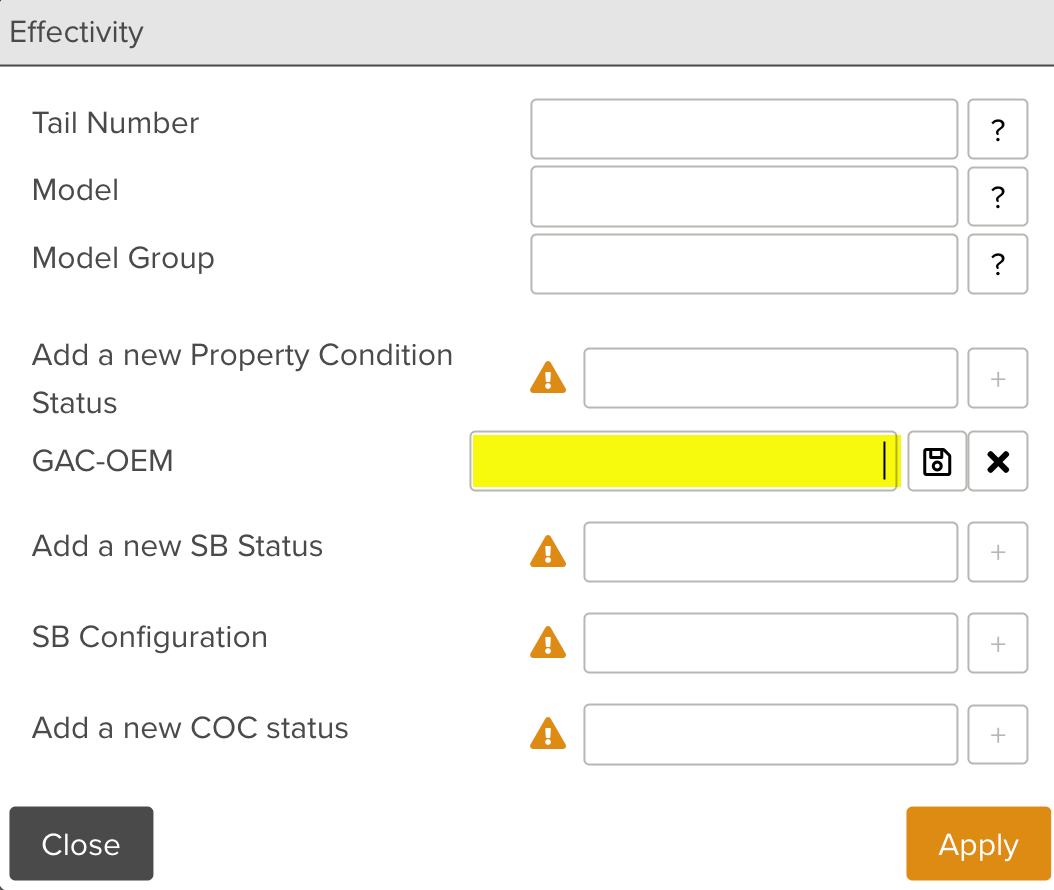The height and width of the screenshot is (890, 1054).
Task: Save the GAC-OEM entry with floppy icon
Action: (x=937, y=461)
